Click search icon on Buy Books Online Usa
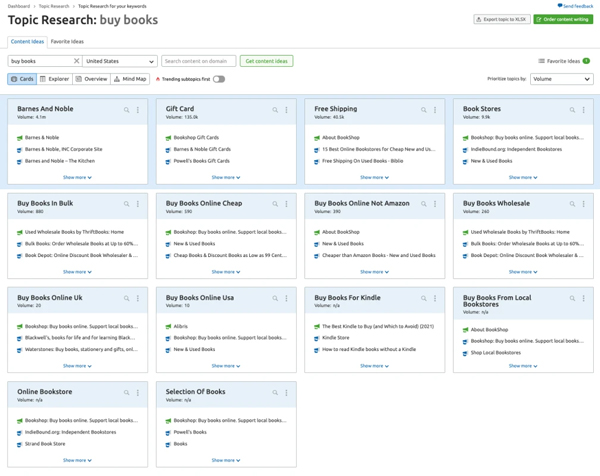The width and height of the screenshot is (600, 476). [275, 298]
